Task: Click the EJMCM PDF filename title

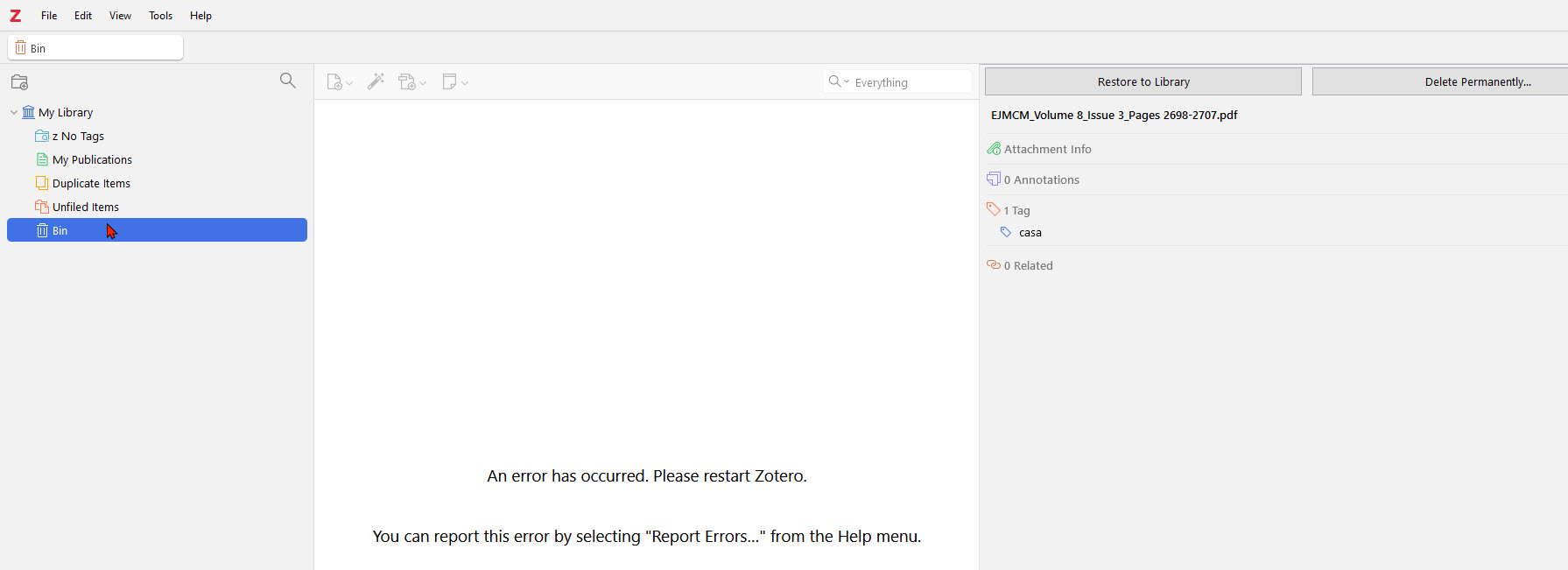Action: pyautogui.click(x=1114, y=116)
